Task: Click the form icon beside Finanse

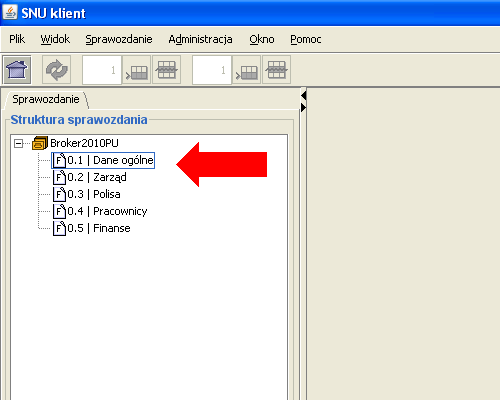Action: coord(59,228)
